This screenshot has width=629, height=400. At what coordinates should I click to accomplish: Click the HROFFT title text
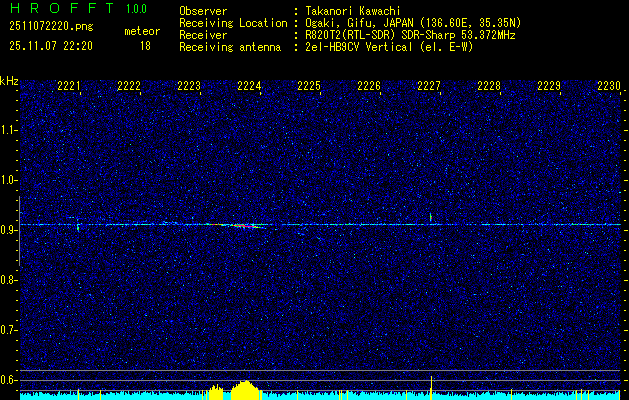(x=61, y=8)
